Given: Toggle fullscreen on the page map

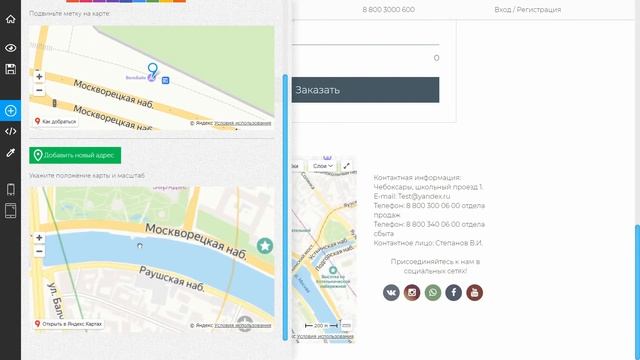Looking at the screenshot, I should [x=347, y=166].
